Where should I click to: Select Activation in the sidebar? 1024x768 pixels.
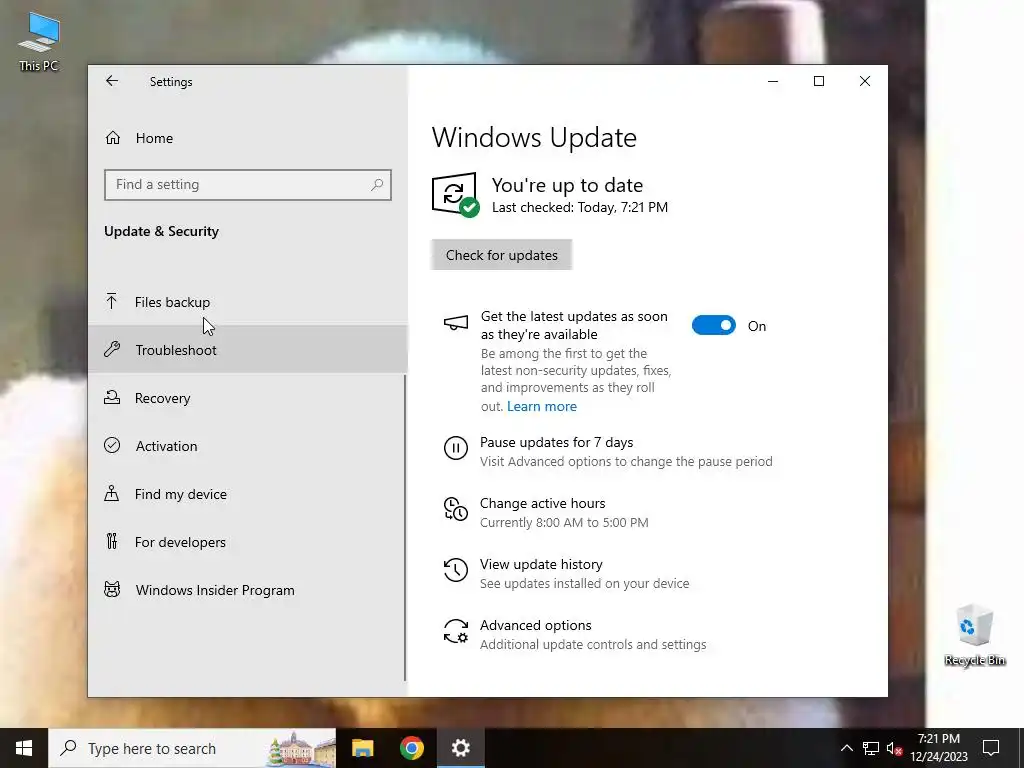[248, 446]
